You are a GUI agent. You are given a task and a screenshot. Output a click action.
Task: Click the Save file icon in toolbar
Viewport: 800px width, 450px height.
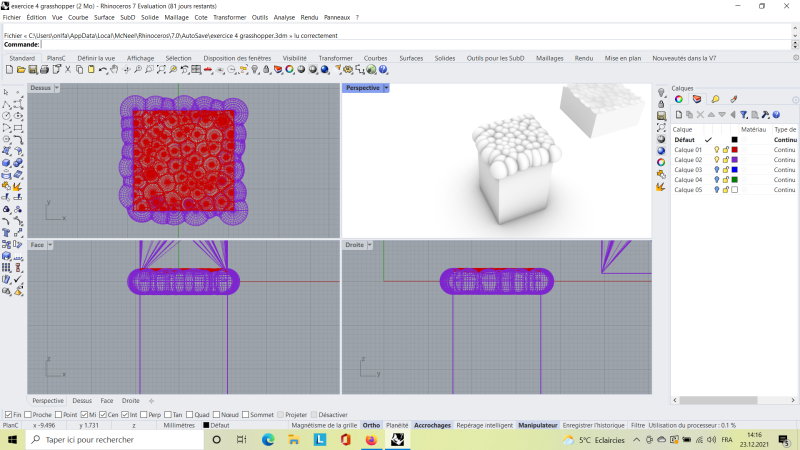[32, 70]
